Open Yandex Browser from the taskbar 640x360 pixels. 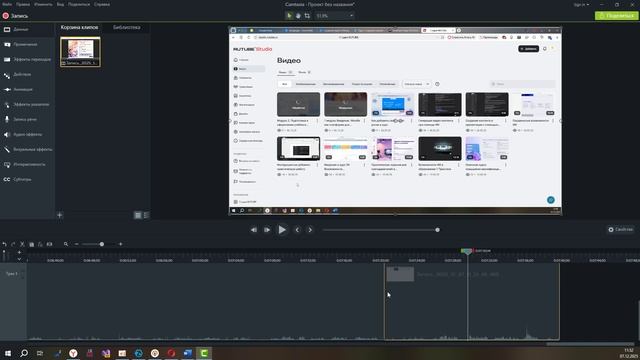(x=73, y=353)
